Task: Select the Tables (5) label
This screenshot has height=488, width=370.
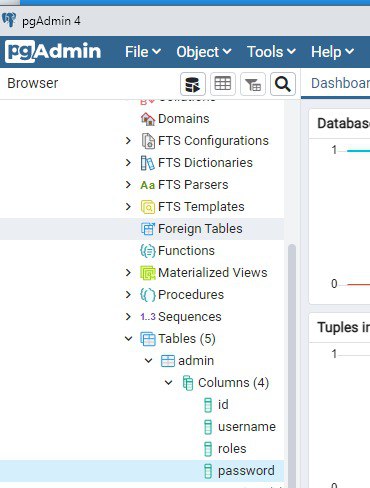Action: pos(187,339)
